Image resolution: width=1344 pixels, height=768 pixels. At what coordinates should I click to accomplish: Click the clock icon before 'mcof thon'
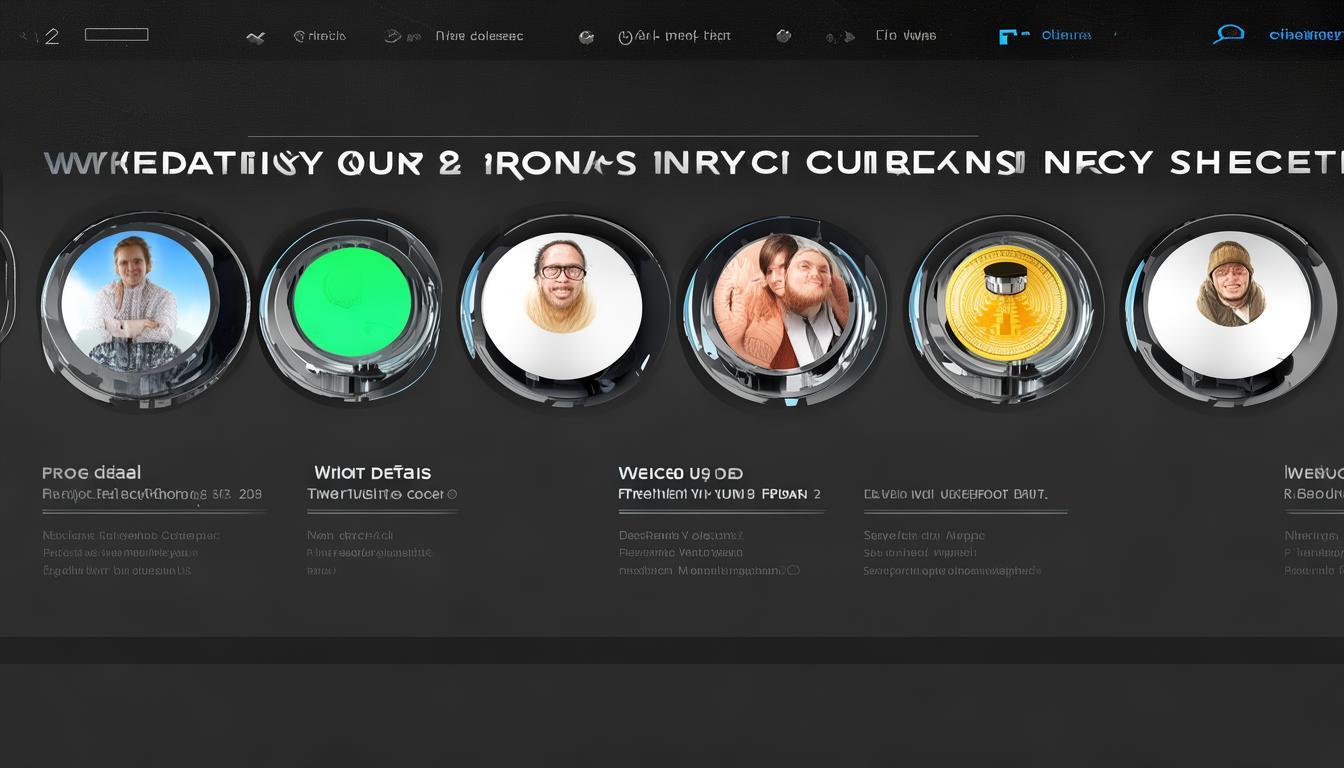pyautogui.click(x=626, y=37)
